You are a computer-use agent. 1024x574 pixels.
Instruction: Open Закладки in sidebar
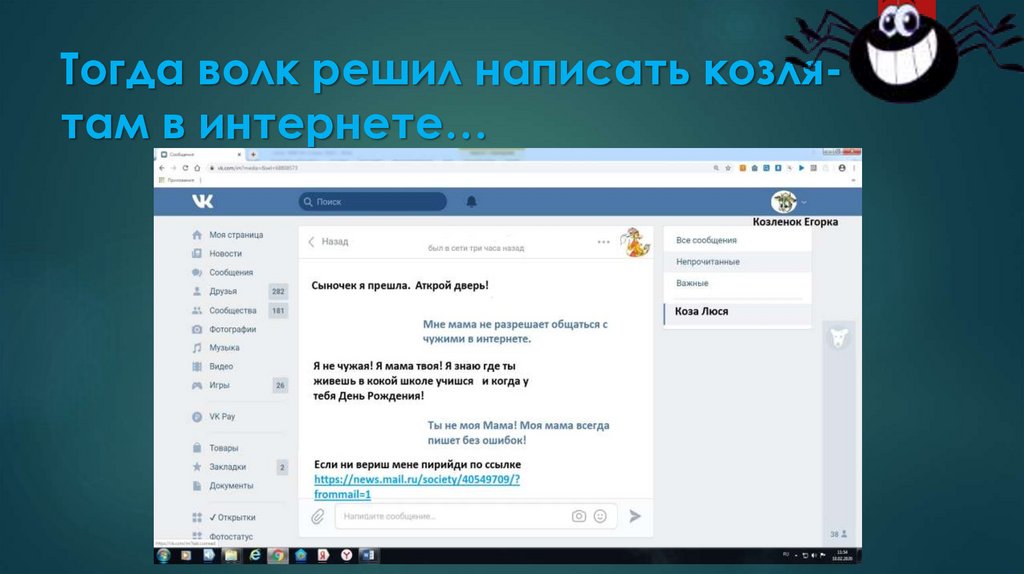point(227,467)
